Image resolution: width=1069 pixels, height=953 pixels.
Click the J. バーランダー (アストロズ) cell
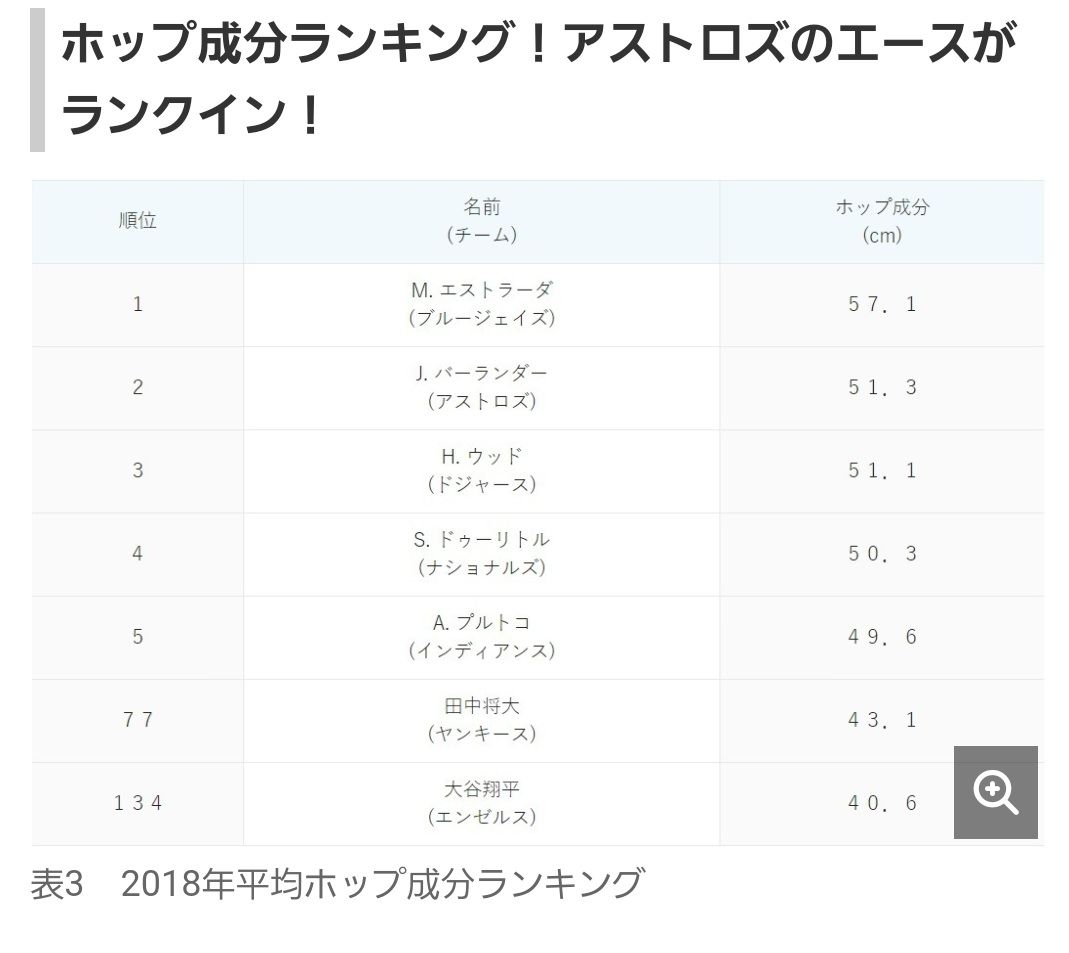click(x=481, y=388)
